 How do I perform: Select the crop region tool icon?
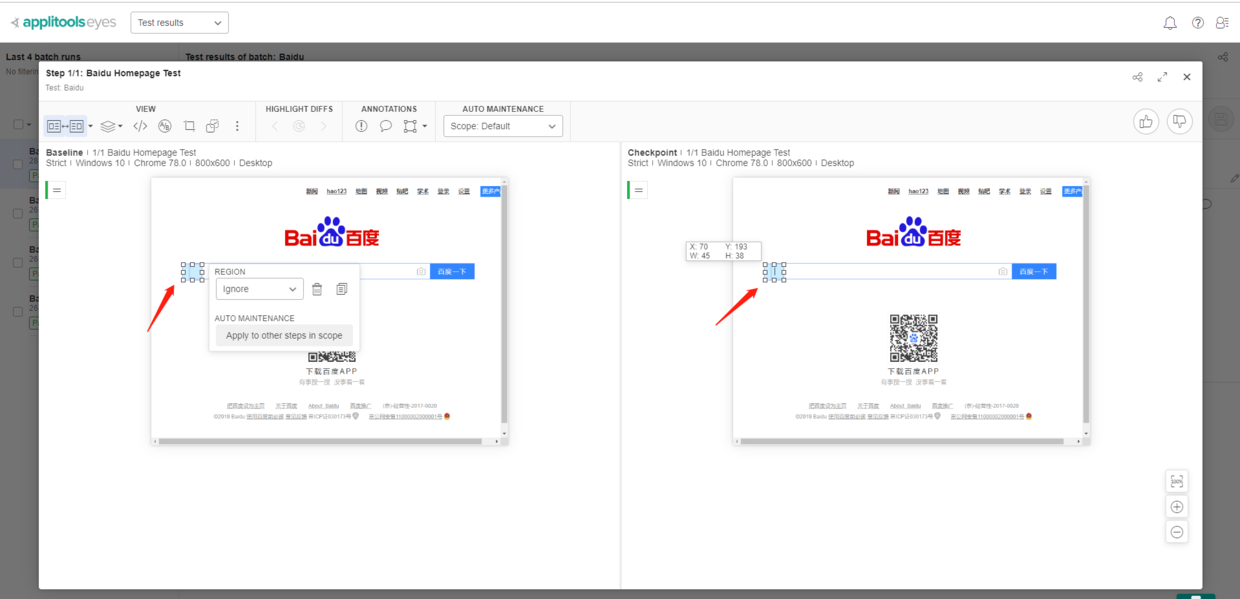pos(189,126)
